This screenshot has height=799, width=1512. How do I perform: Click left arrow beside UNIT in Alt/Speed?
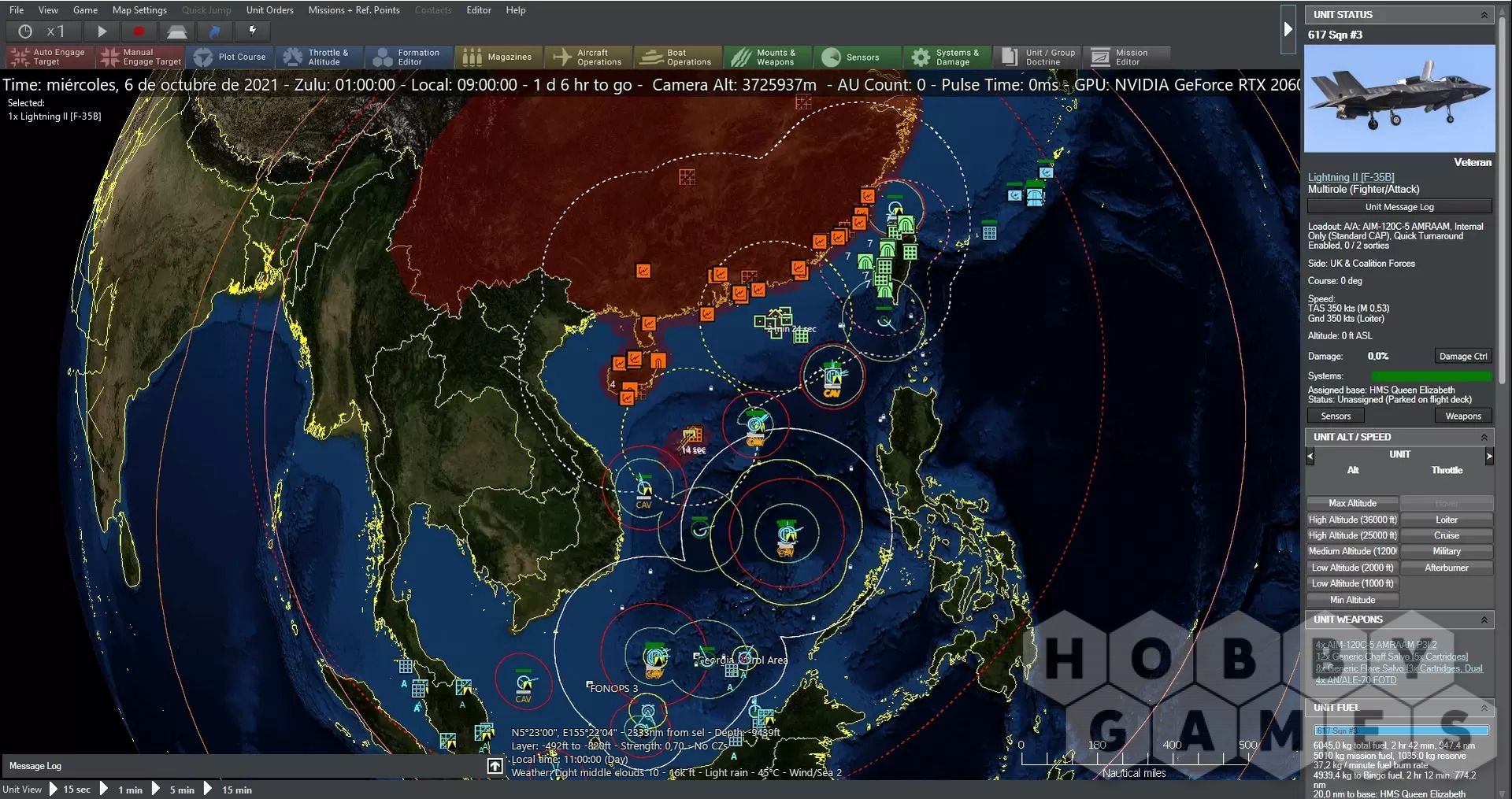point(1310,456)
